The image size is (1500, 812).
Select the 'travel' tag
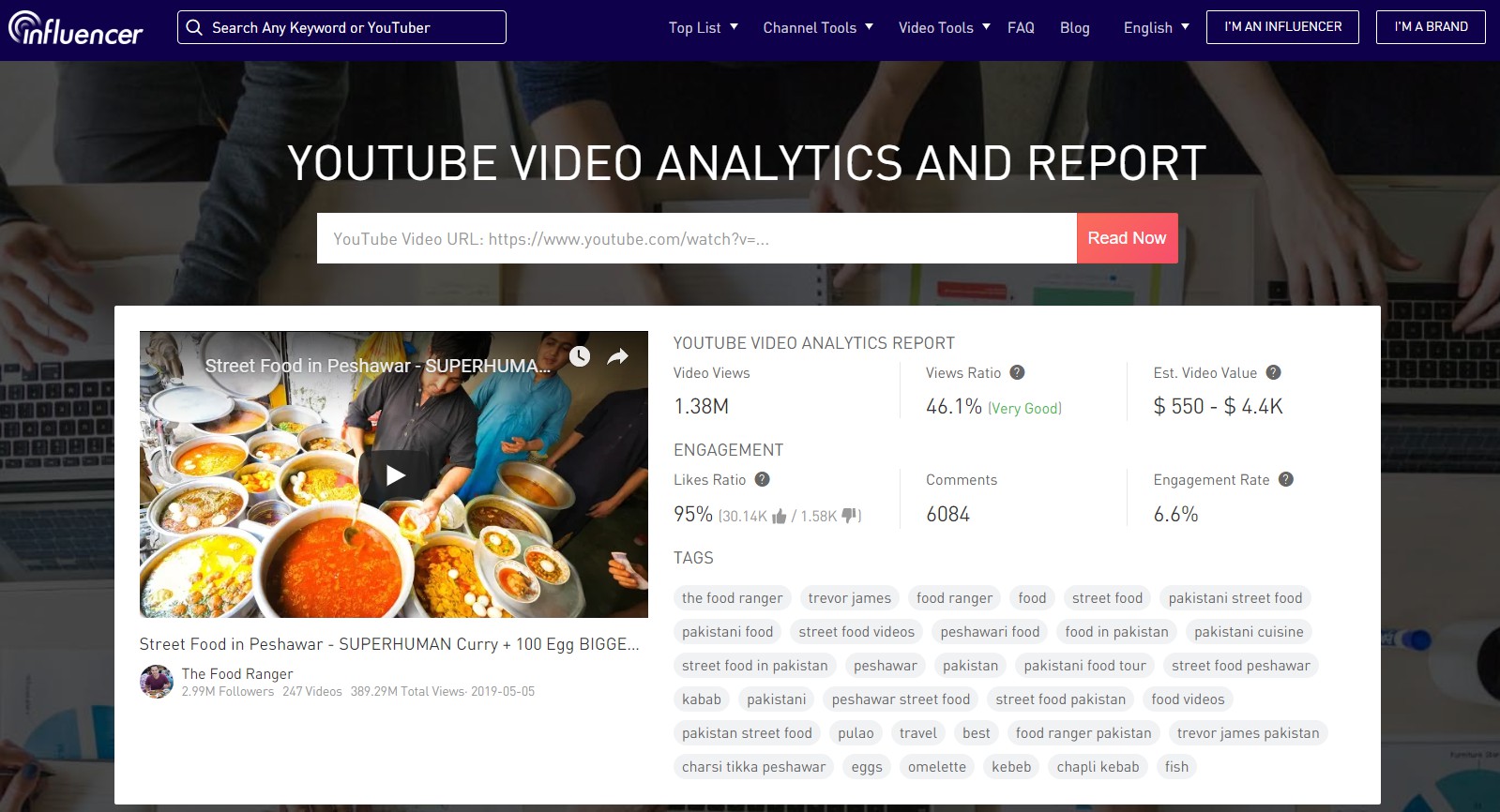917,733
